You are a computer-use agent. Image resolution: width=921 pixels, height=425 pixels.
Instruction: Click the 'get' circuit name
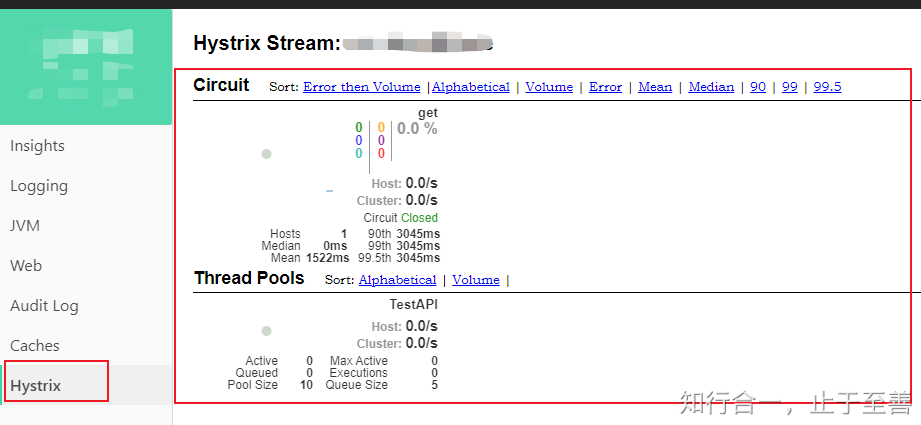pyautogui.click(x=428, y=113)
